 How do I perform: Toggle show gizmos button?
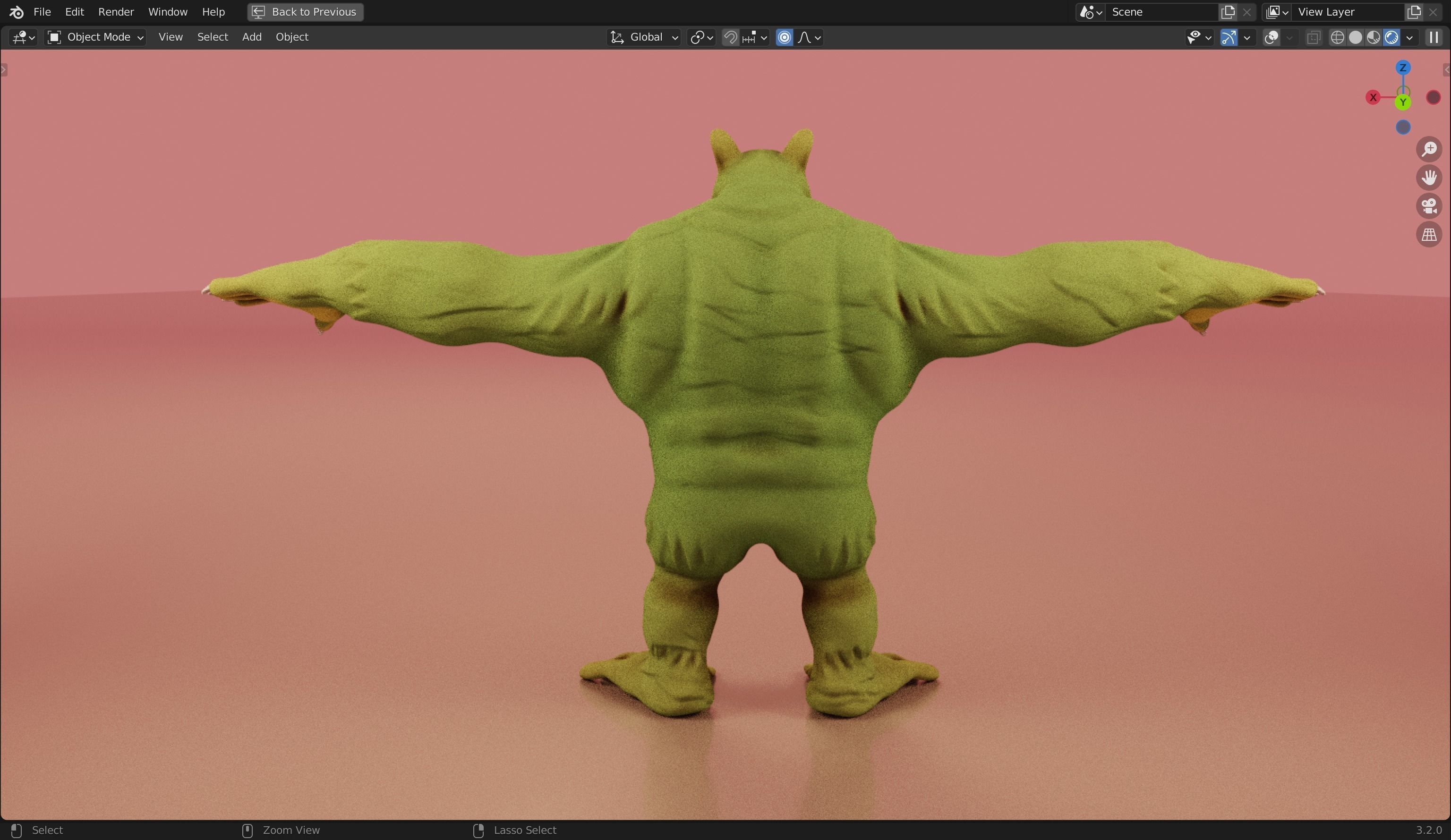tap(1228, 37)
